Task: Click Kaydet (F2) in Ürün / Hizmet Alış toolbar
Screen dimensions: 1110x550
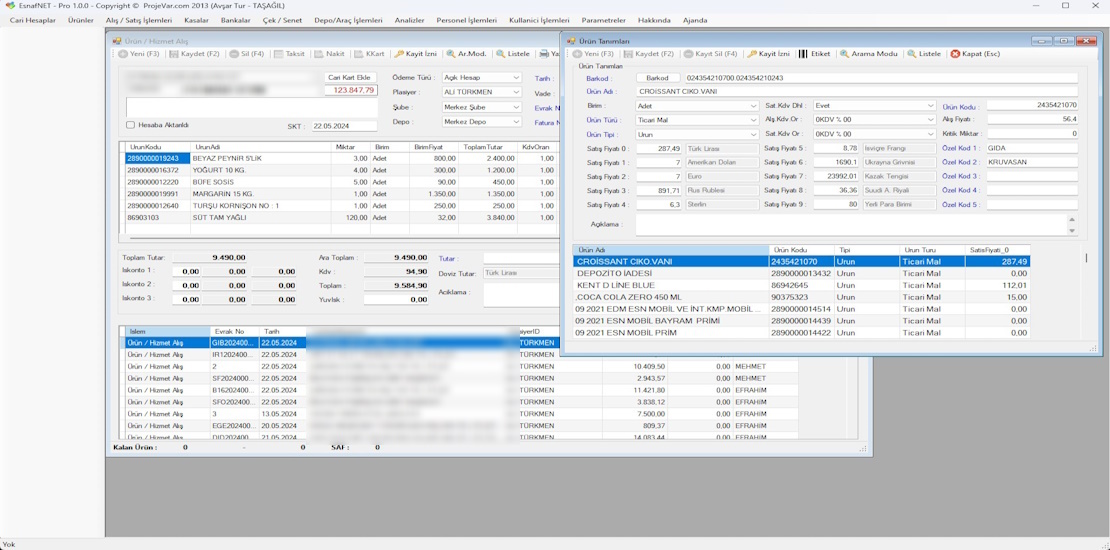Action: pos(195,54)
